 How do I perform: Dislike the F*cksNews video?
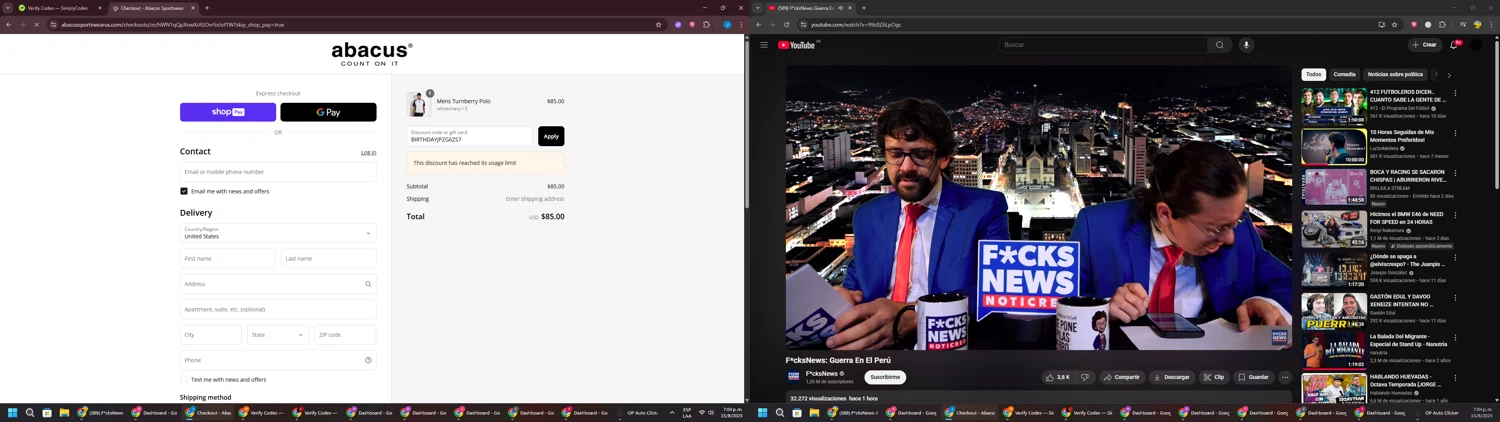pos(1084,377)
